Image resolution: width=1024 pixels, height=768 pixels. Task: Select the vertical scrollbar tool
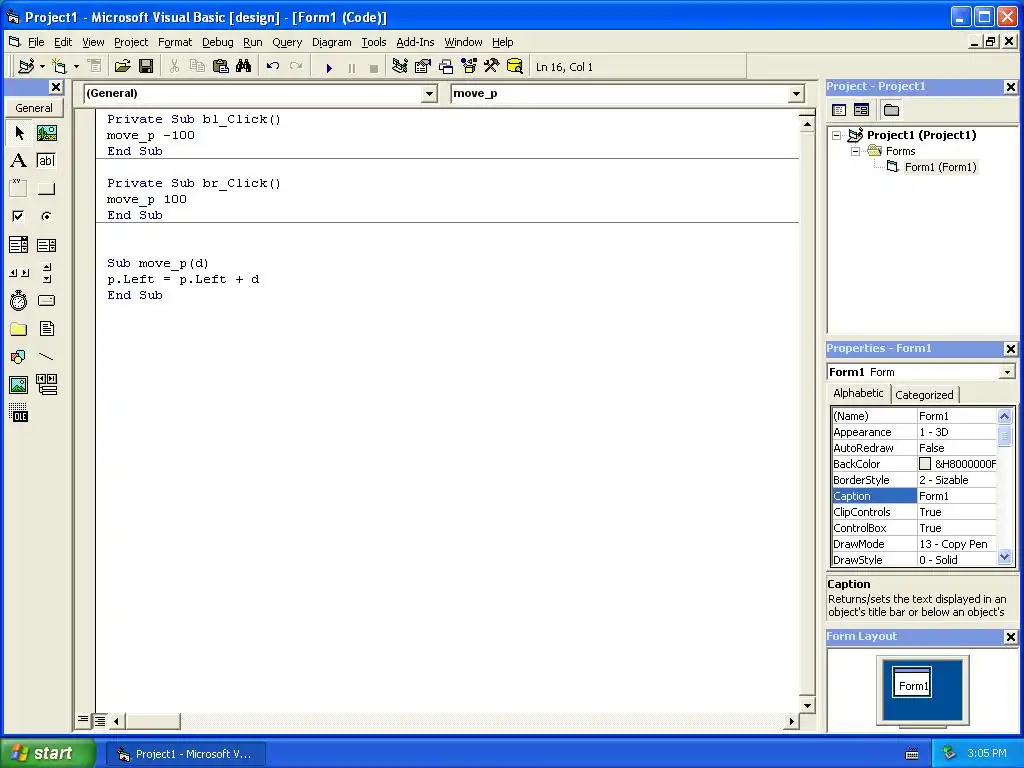click(x=46, y=273)
